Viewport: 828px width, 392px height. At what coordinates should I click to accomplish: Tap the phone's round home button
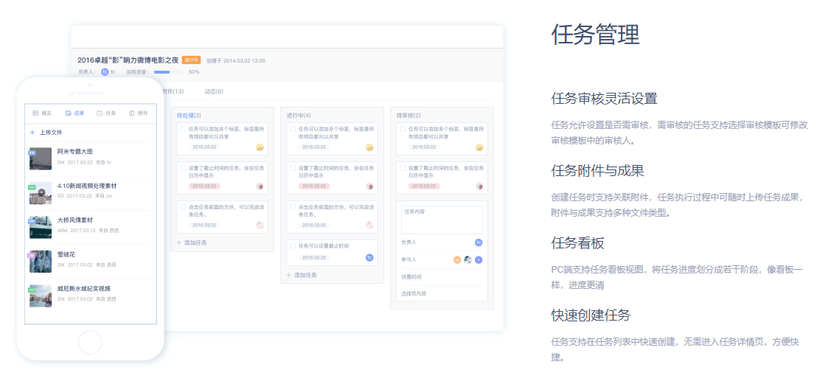[90, 342]
